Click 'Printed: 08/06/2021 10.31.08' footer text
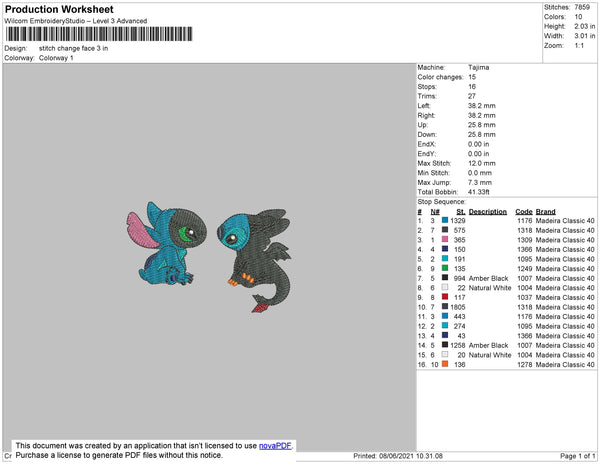The image size is (600, 464). point(398,456)
